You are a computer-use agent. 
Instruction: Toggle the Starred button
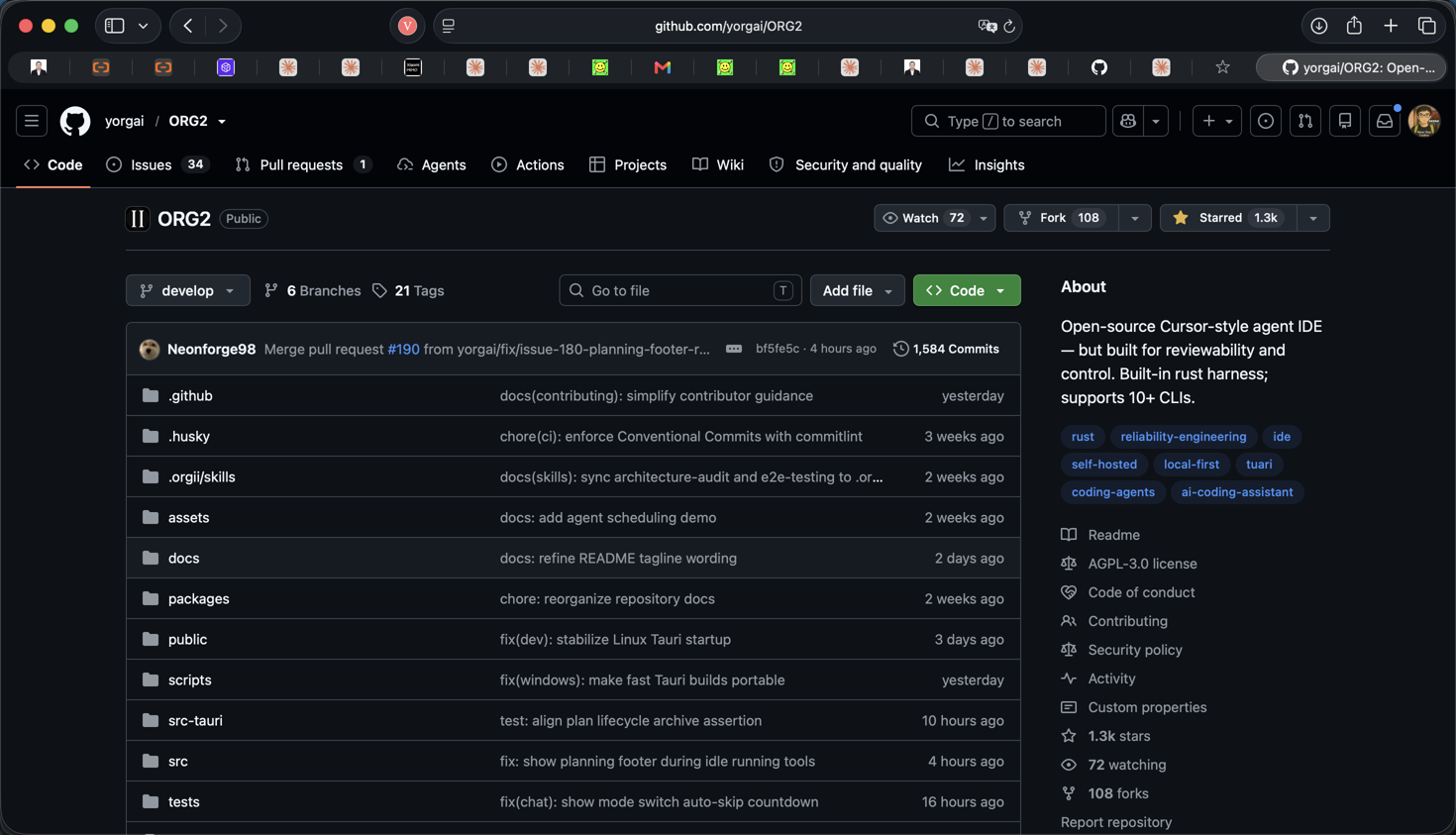pos(1228,218)
